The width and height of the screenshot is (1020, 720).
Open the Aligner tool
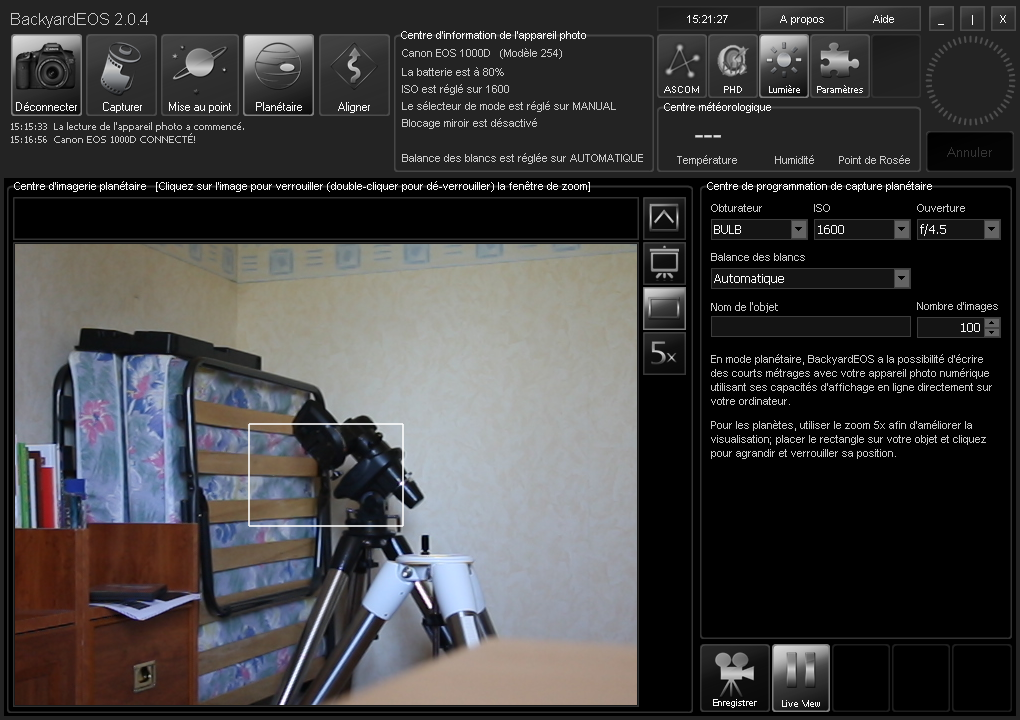click(354, 75)
